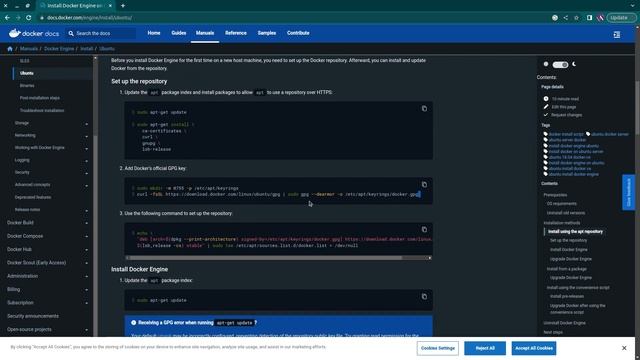The image size is (640, 360).
Task: Click Accept All Cookies button
Action: [534, 348]
